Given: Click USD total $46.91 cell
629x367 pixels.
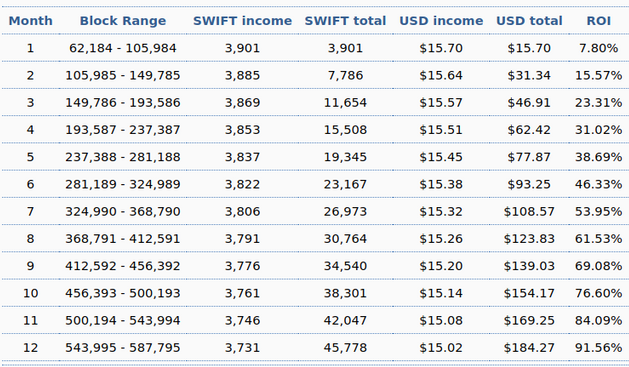Looking at the screenshot, I should tap(529, 103).
